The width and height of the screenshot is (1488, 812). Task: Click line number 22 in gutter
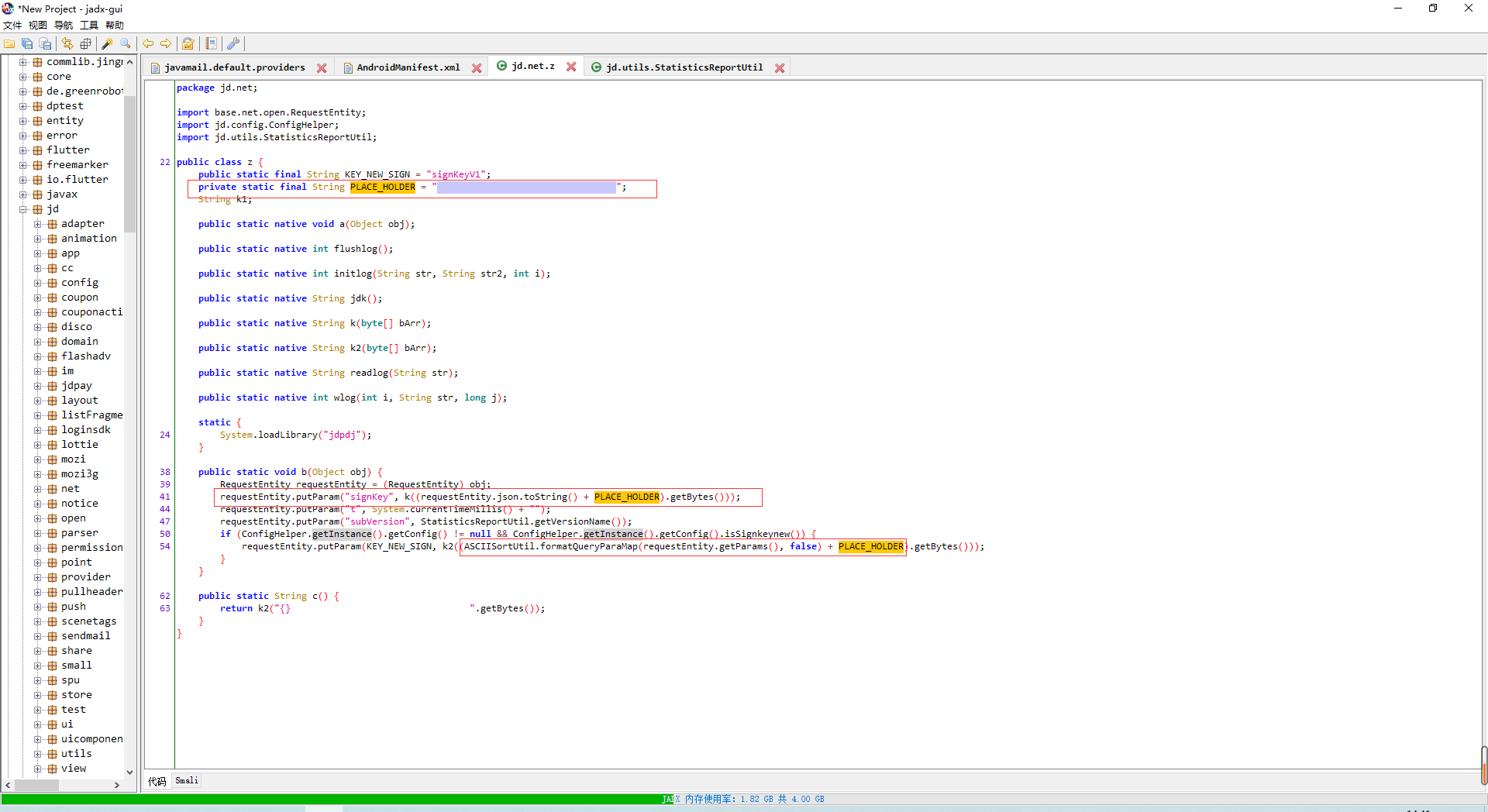tap(165, 162)
